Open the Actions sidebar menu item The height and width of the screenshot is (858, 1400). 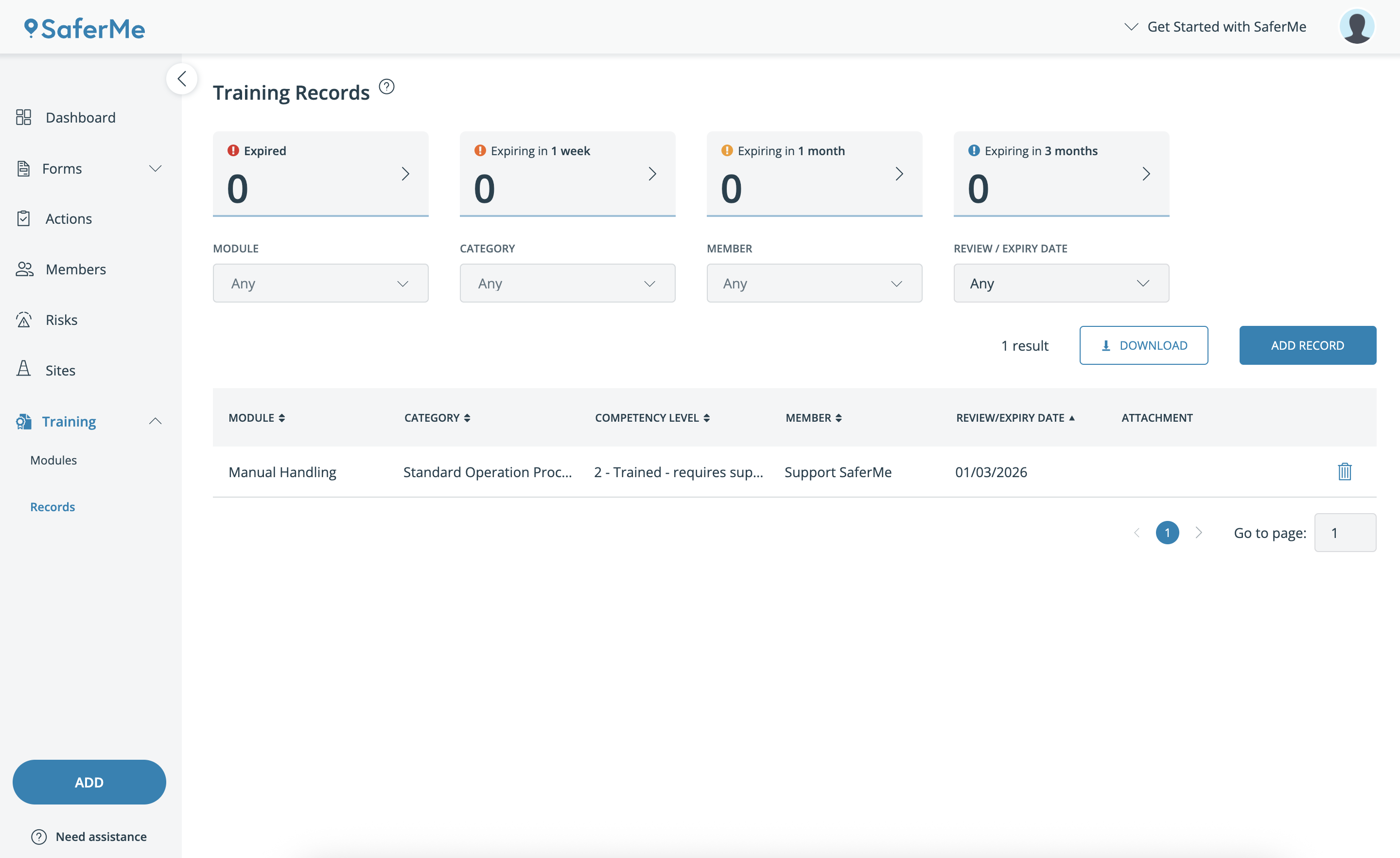pos(68,219)
